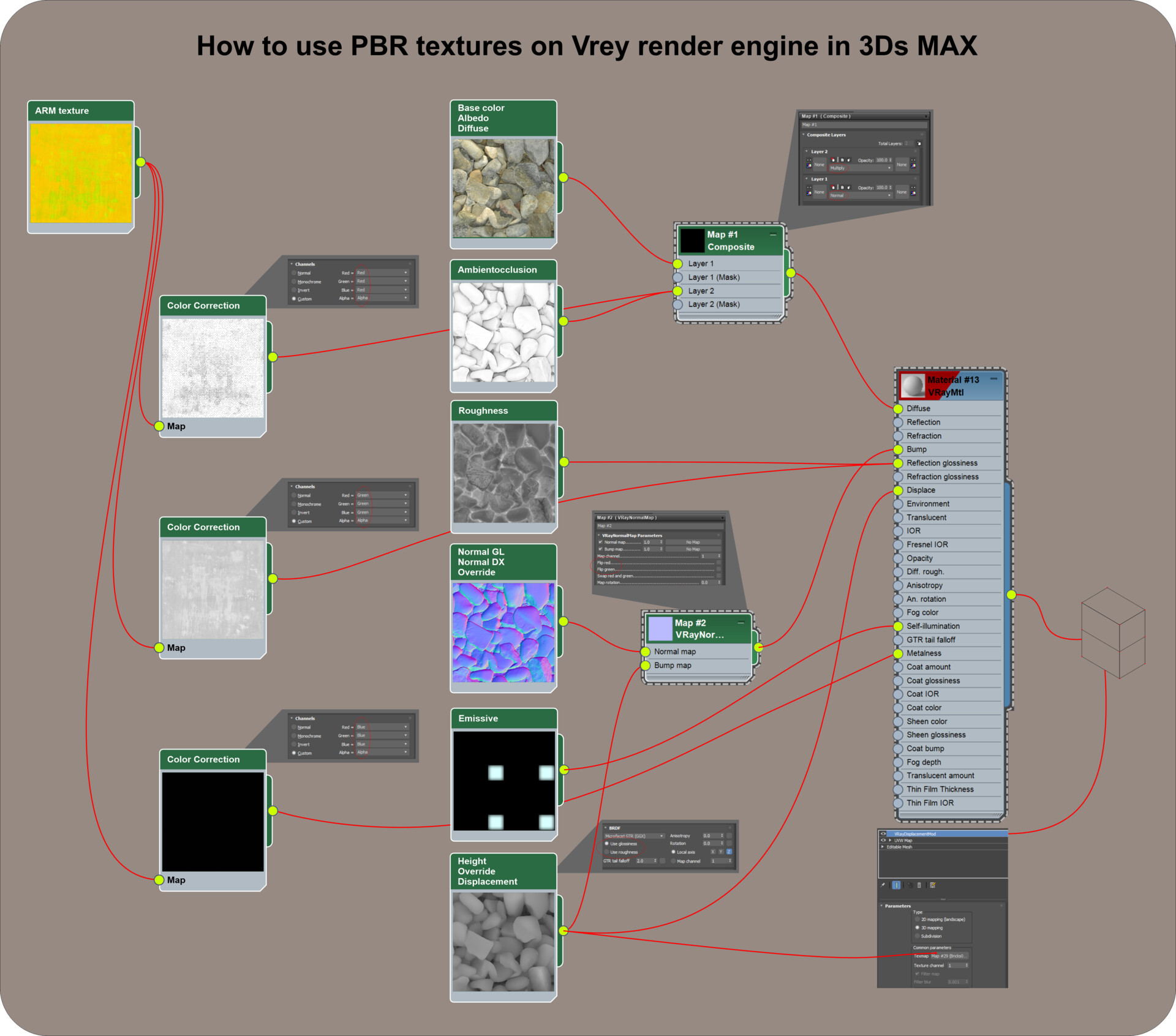Select the Subdivision displacement type
1176x1036 pixels.
(x=917, y=936)
